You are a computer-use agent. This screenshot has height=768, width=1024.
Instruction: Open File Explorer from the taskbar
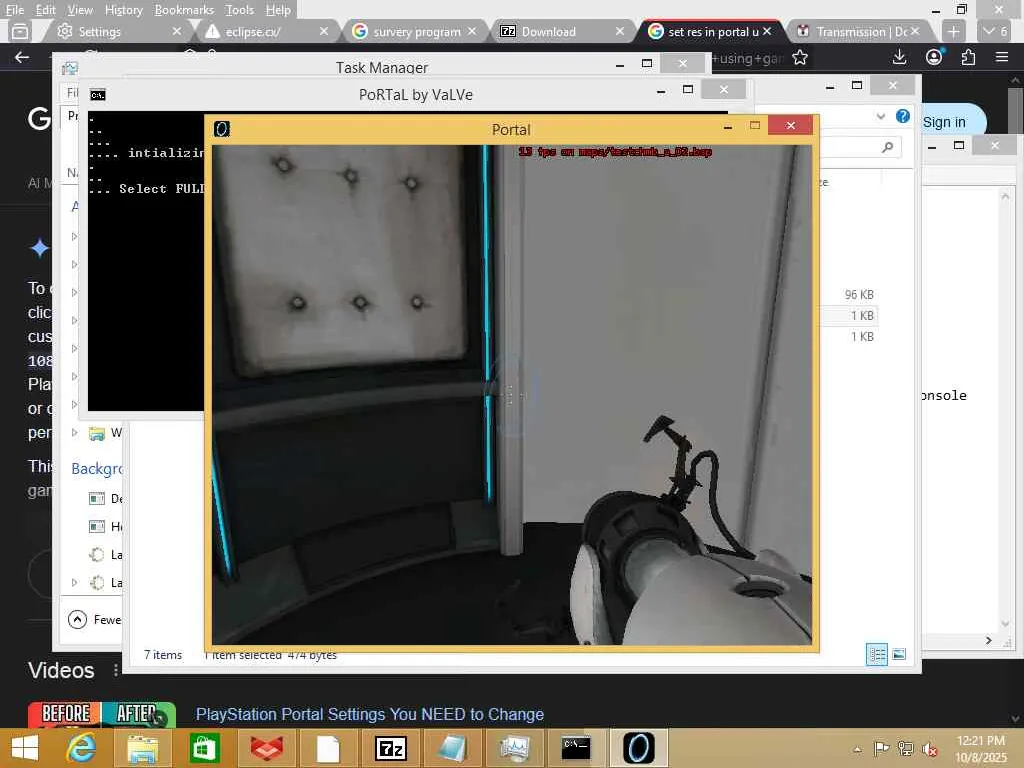(x=142, y=748)
